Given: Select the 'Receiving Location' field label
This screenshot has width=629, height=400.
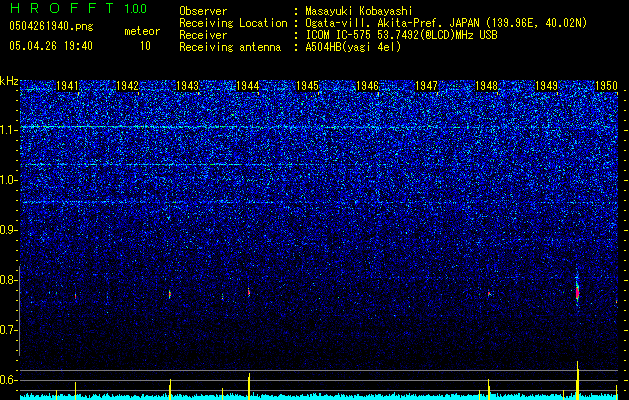Looking at the screenshot, I should coord(233,23).
